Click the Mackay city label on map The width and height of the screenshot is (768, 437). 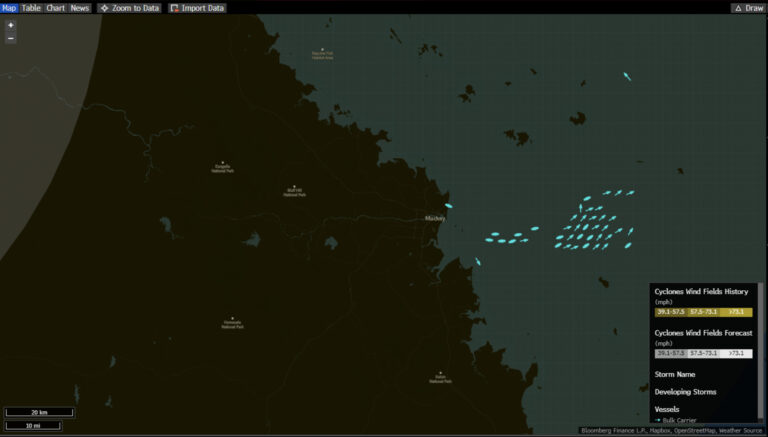pos(434,217)
